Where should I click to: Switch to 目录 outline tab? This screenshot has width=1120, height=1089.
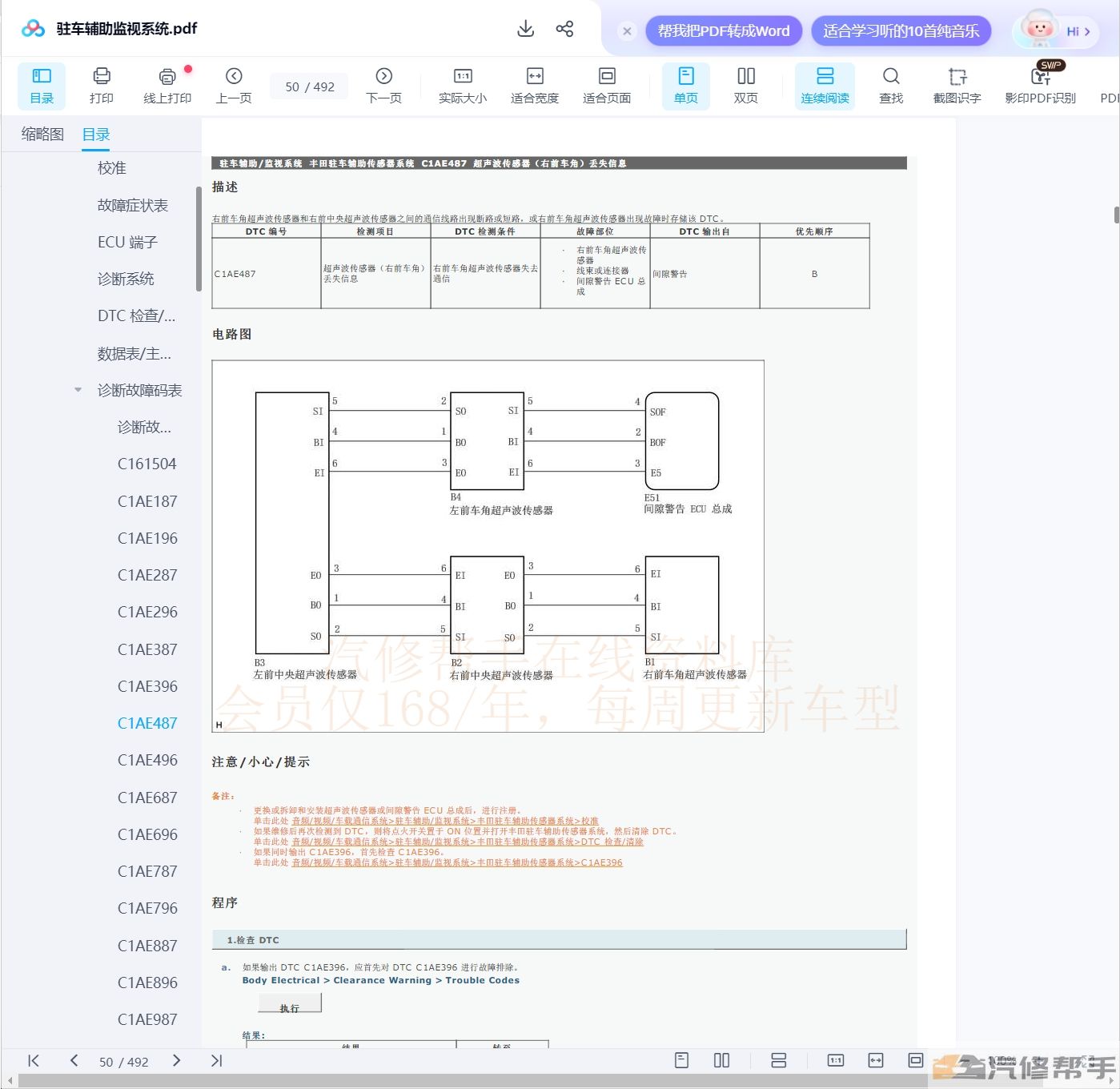pos(96,134)
